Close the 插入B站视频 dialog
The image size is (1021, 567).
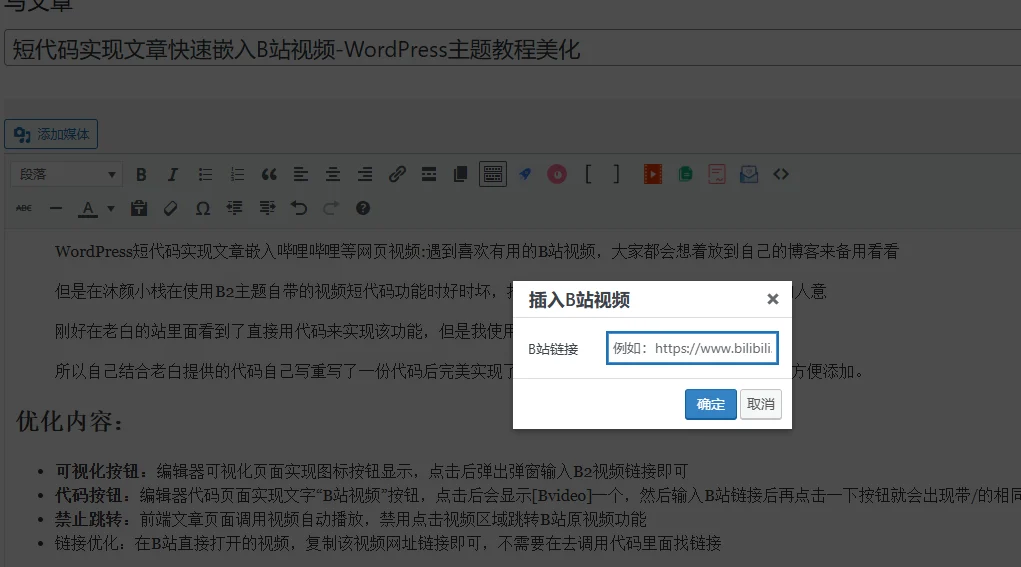pos(772,299)
